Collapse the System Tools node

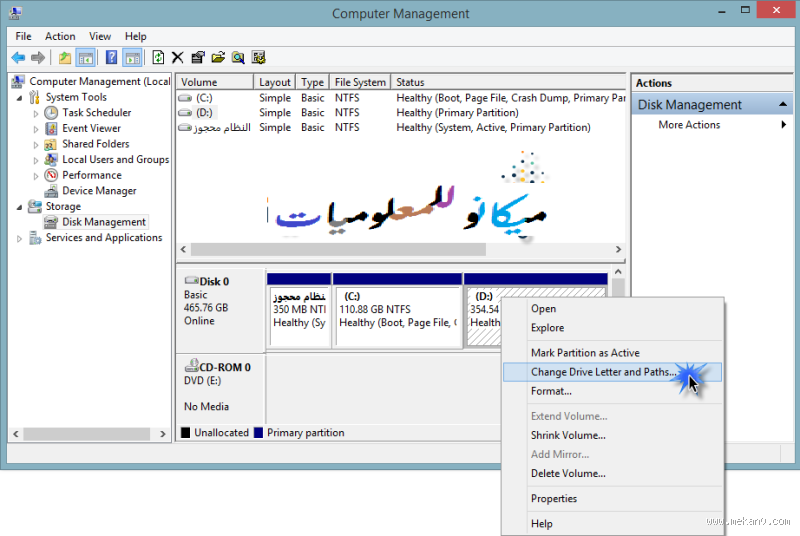pos(19,98)
